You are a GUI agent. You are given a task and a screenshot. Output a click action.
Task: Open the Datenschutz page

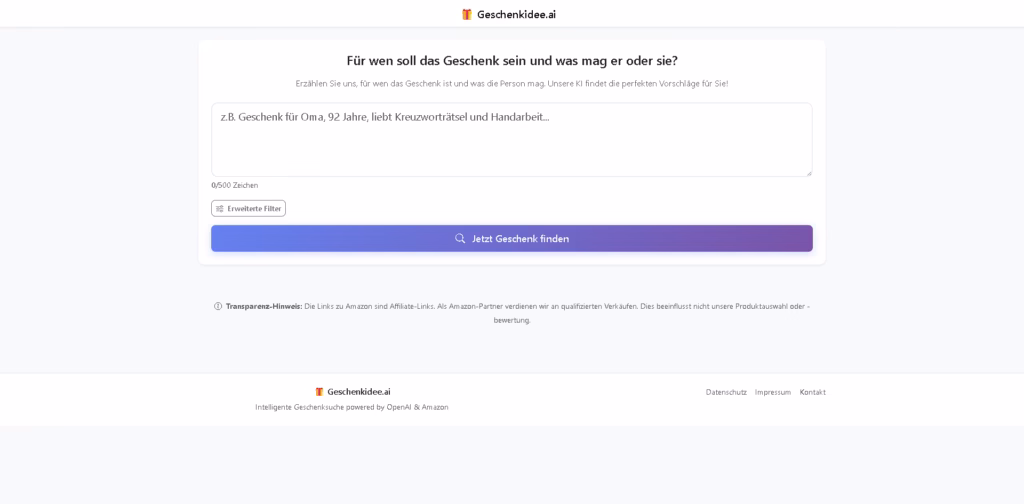[x=726, y=392]
